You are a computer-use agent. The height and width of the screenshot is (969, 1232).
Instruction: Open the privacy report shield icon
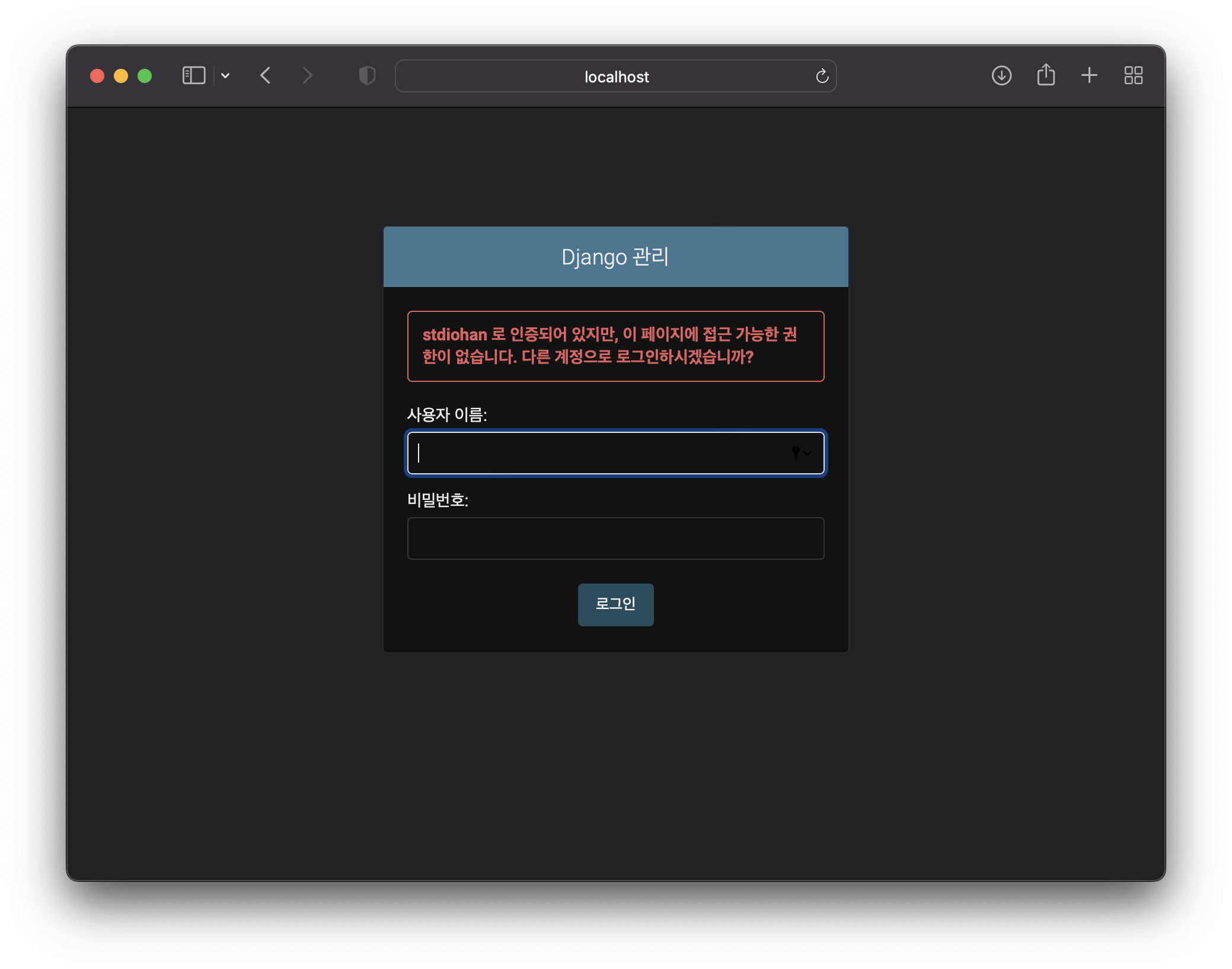click(367, 76)
